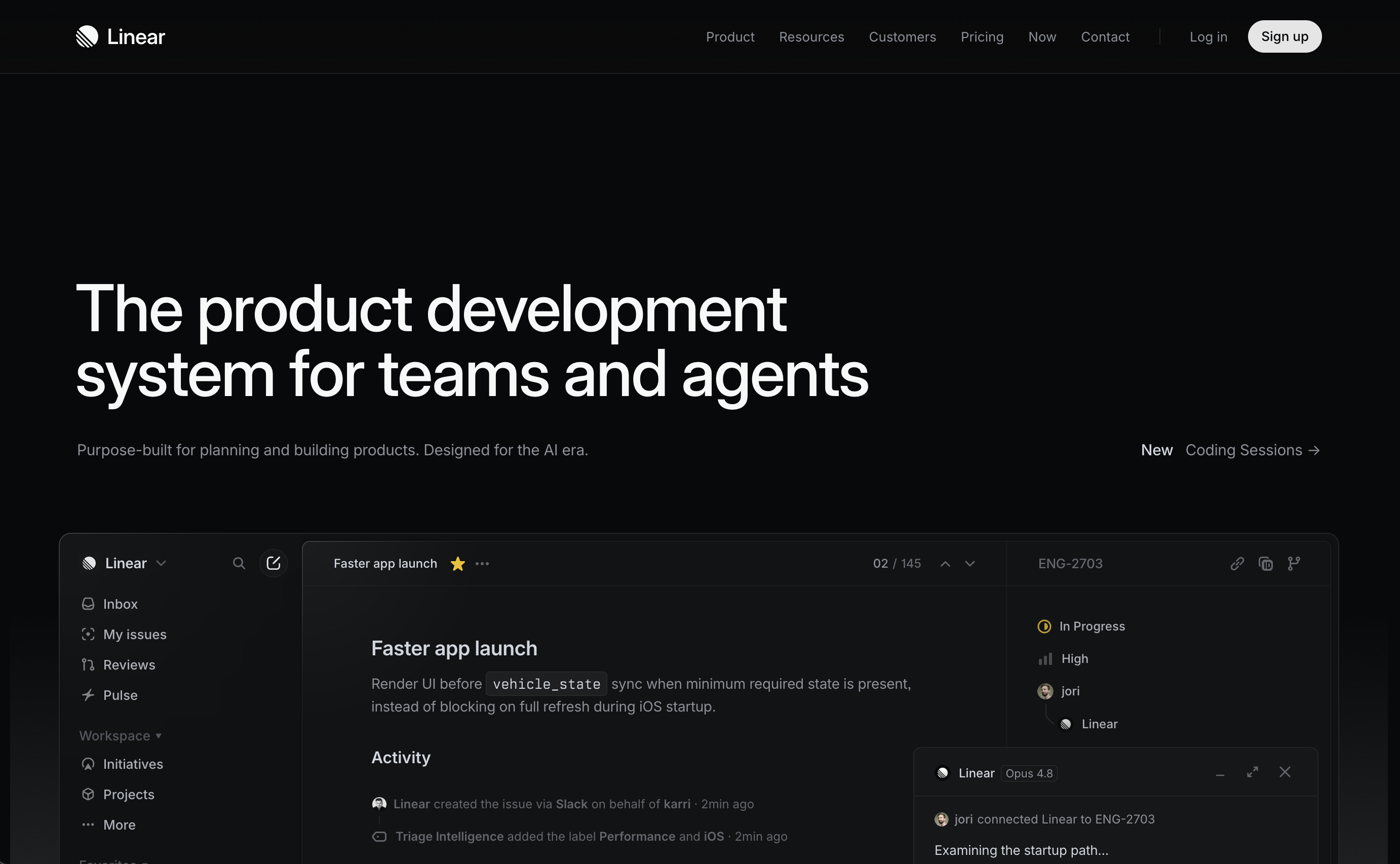Click the arrow icon after Coding Sessions

[x=1314, y=450]
